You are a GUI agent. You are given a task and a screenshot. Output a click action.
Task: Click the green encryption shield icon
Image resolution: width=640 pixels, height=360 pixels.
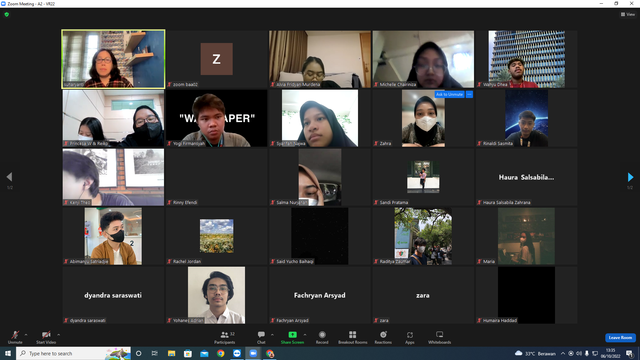point(7,14)
